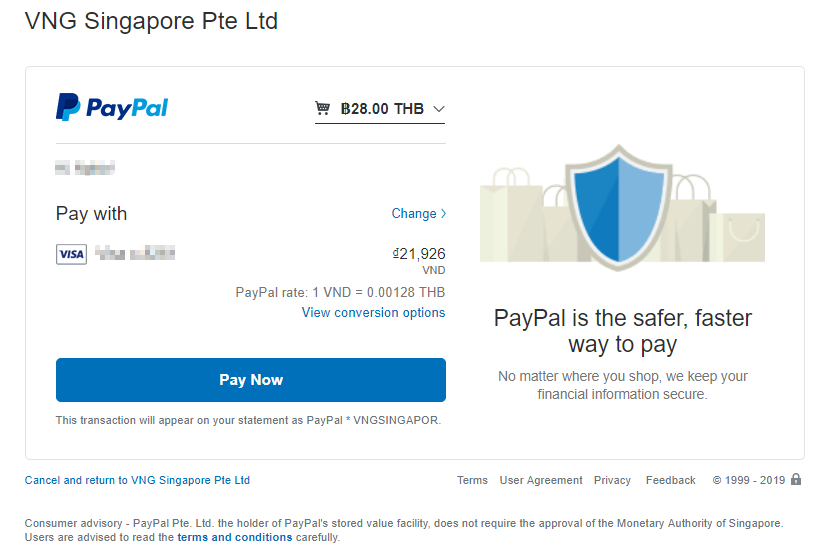
Task: Click the Pay Now button
Action: tap(251, 380)
